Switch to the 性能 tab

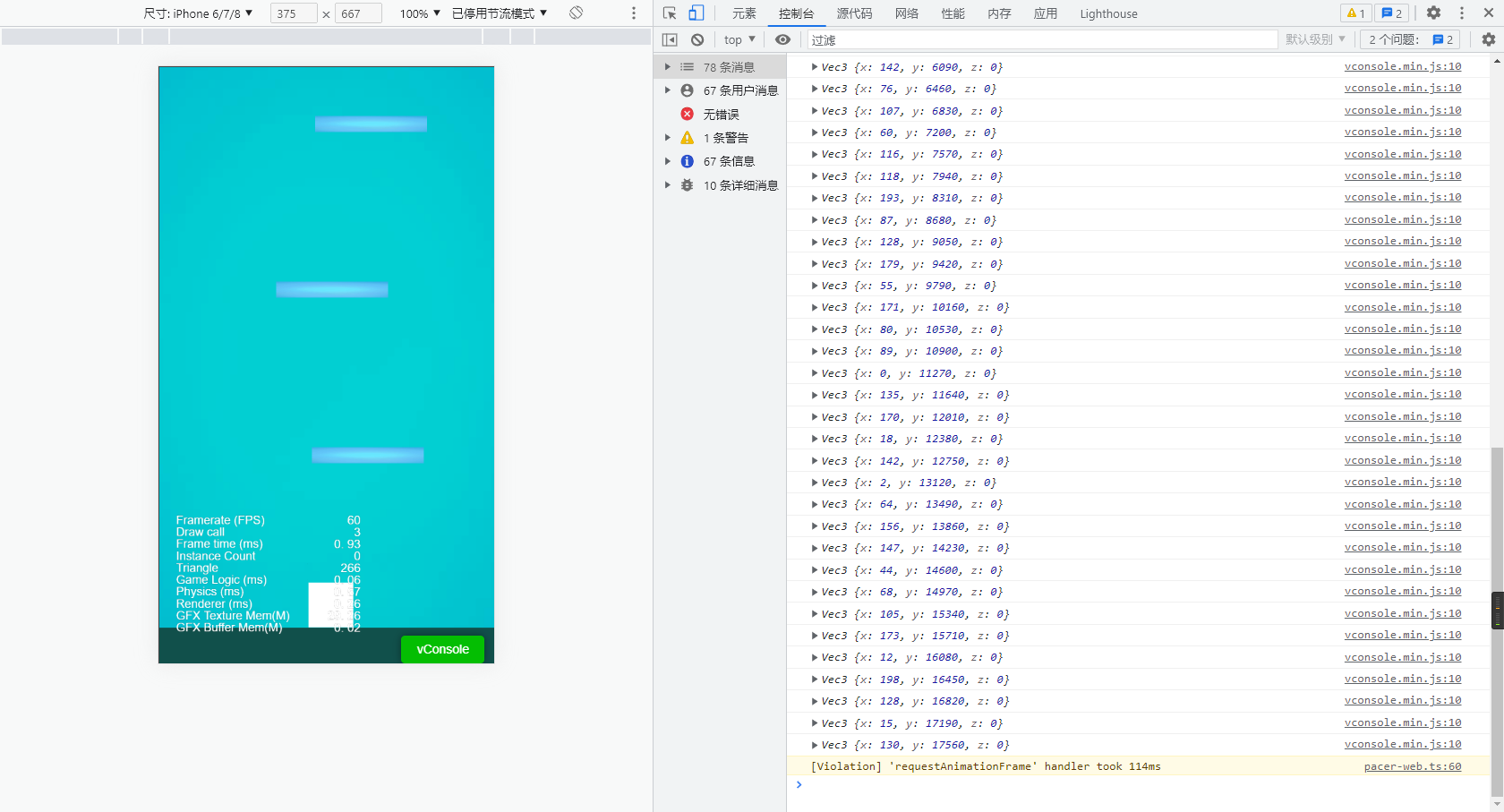953,13
